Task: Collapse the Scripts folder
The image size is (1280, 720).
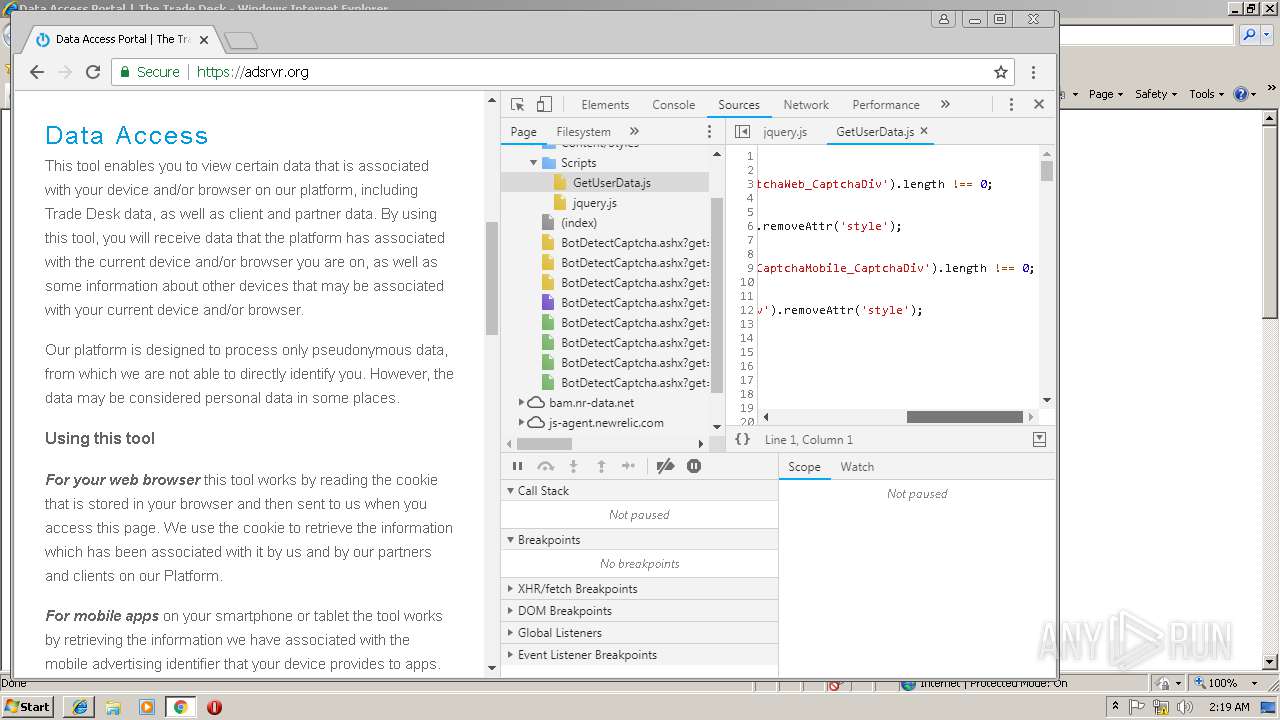Action: pos(534,162)
